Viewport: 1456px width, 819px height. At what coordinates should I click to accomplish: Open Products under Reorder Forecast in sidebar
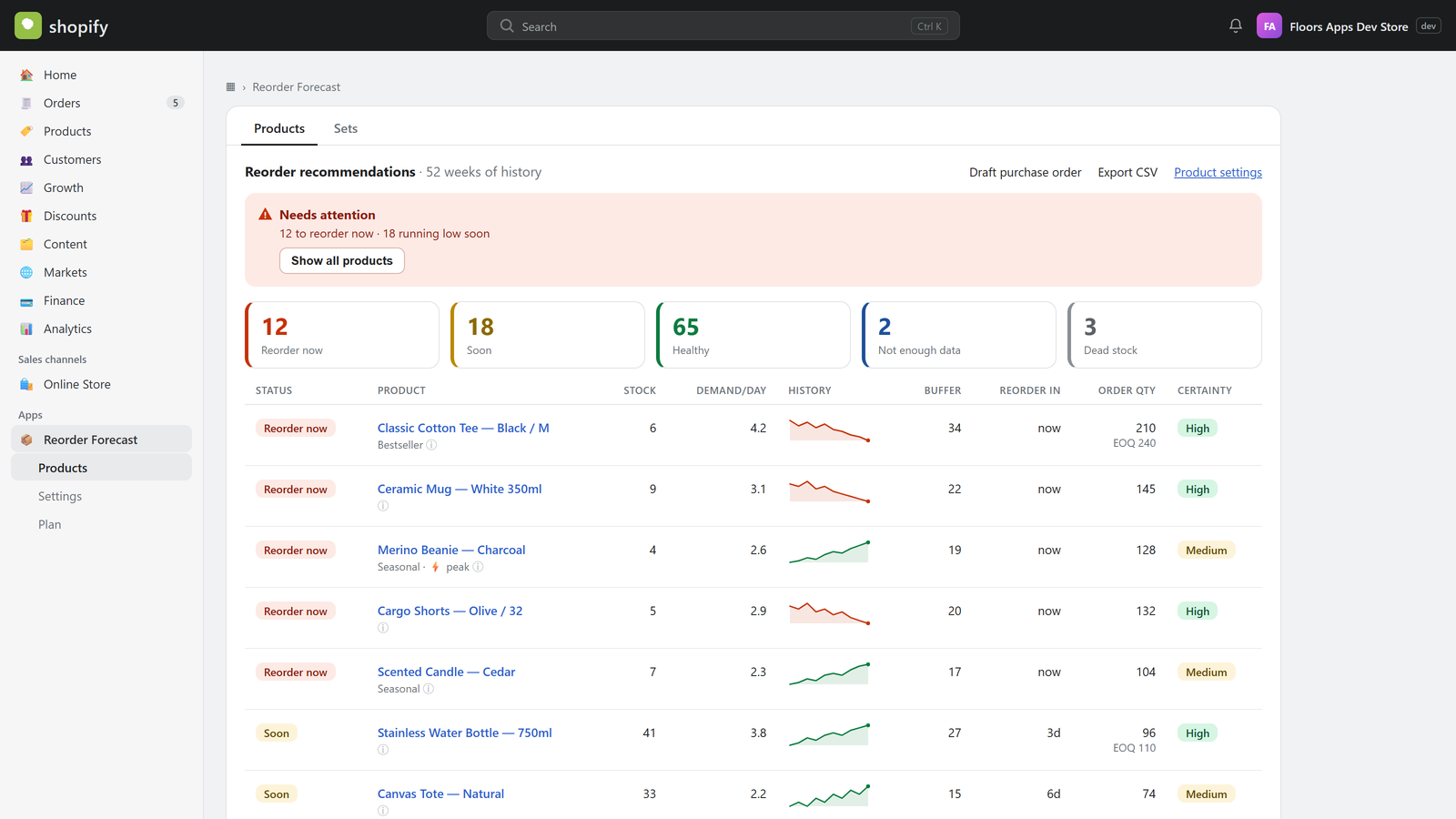pyautogui.click(x=102, y=468)
